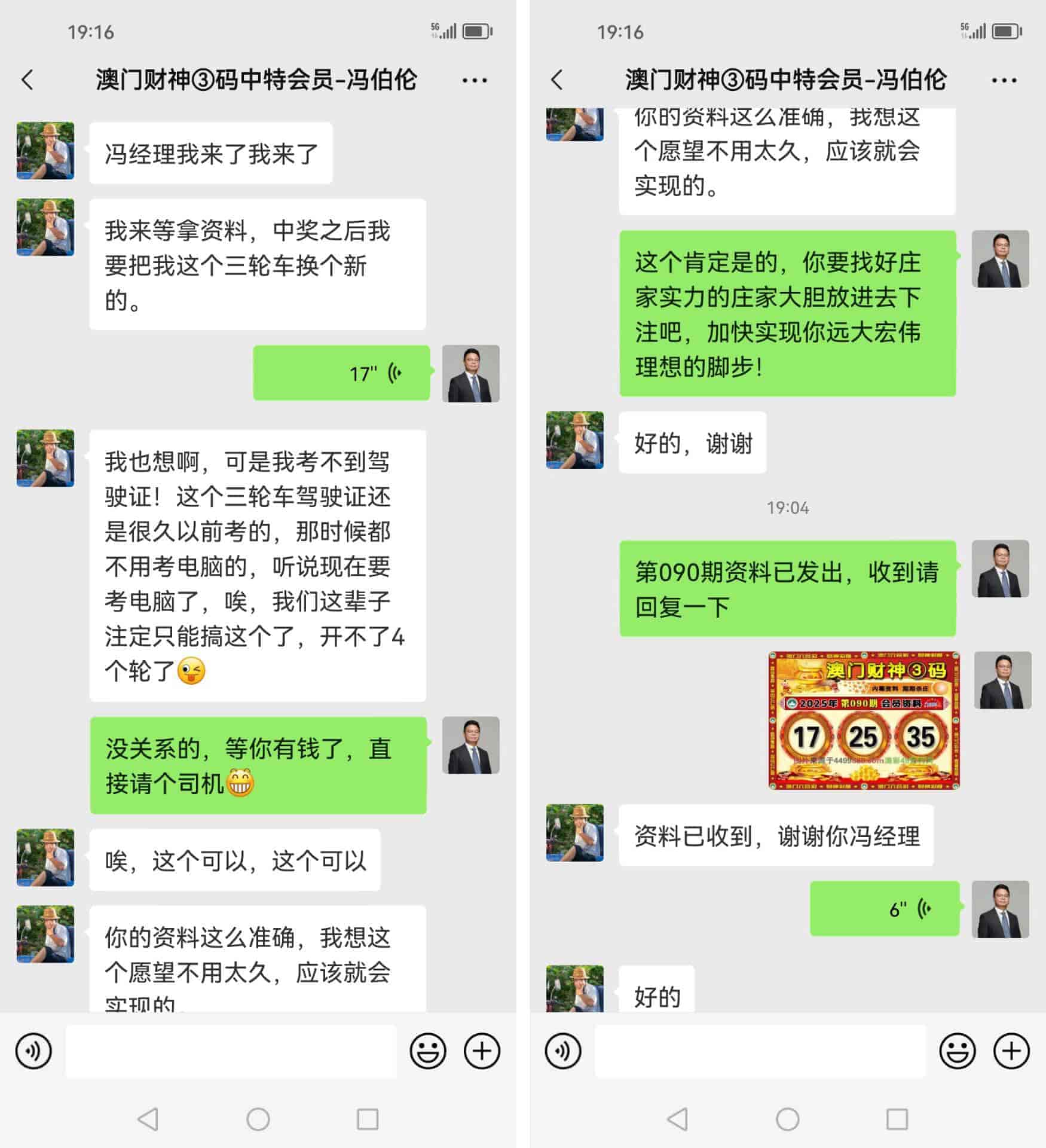Screen dimensions: 1046x1148
Task: Tap the 第090期资料已发出 message bubble
Action: pyautogui.click(x=788, y=589)
